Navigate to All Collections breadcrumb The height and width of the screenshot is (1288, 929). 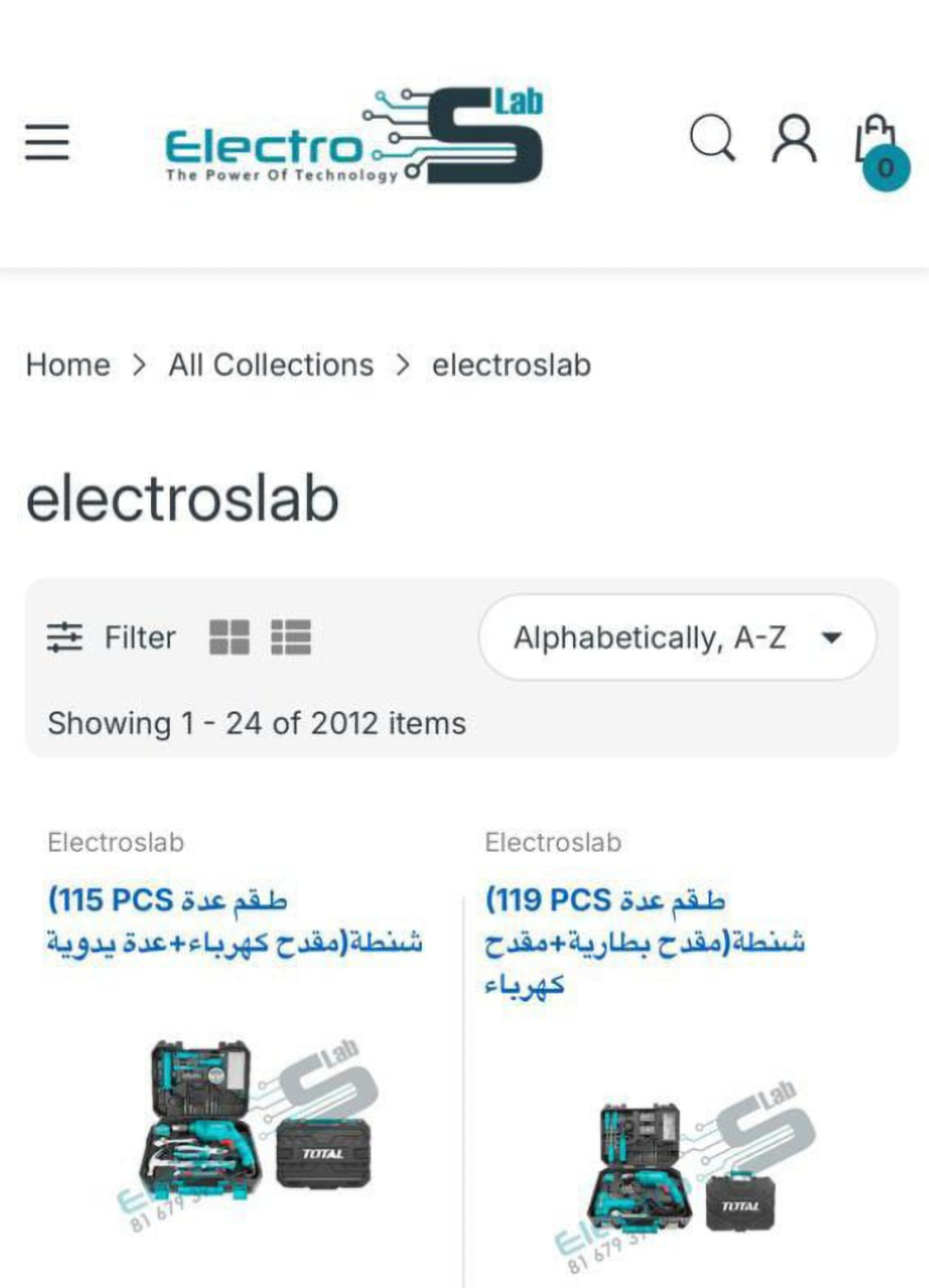tap(271, 364)
